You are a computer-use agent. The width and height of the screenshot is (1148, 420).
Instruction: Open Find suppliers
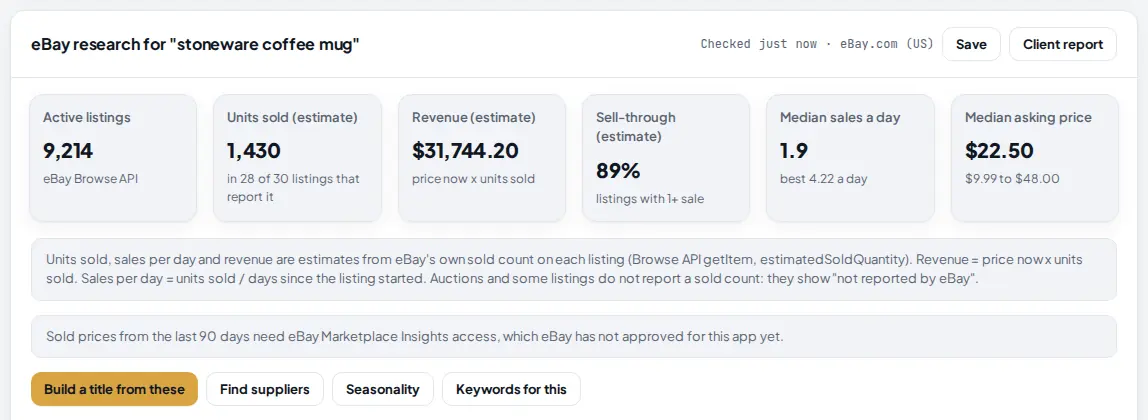[x=265, y=389]
